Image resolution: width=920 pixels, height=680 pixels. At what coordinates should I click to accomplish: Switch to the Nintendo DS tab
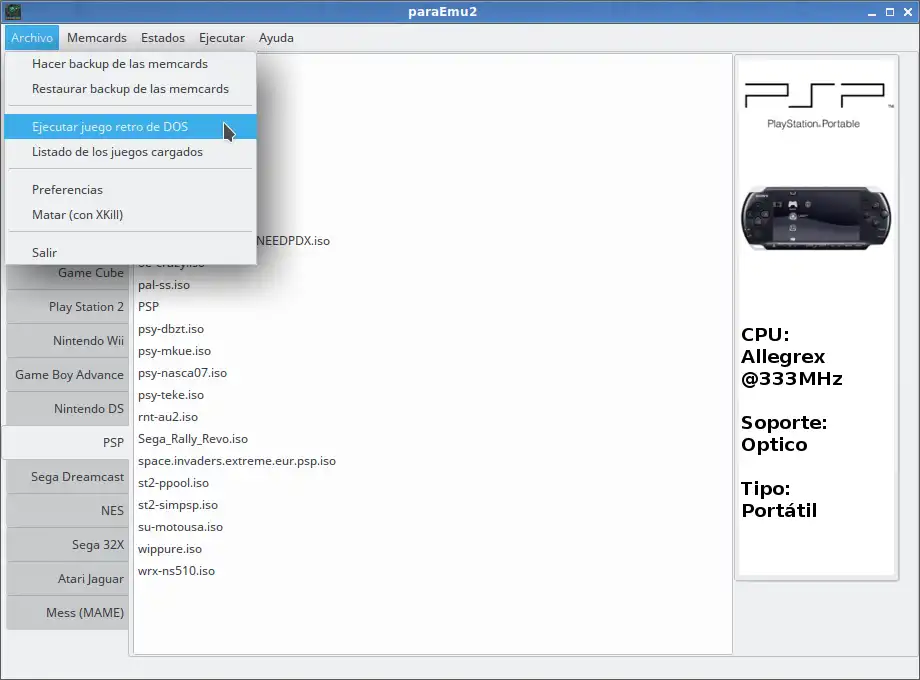point(68,409)
